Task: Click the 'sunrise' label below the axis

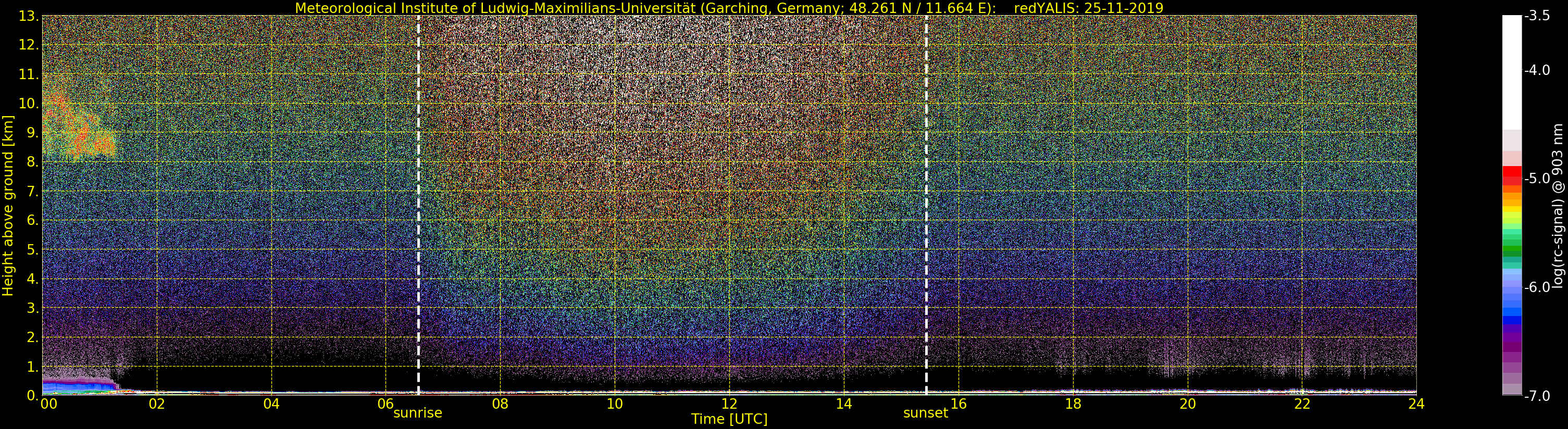Action: [x=418, y=412]
